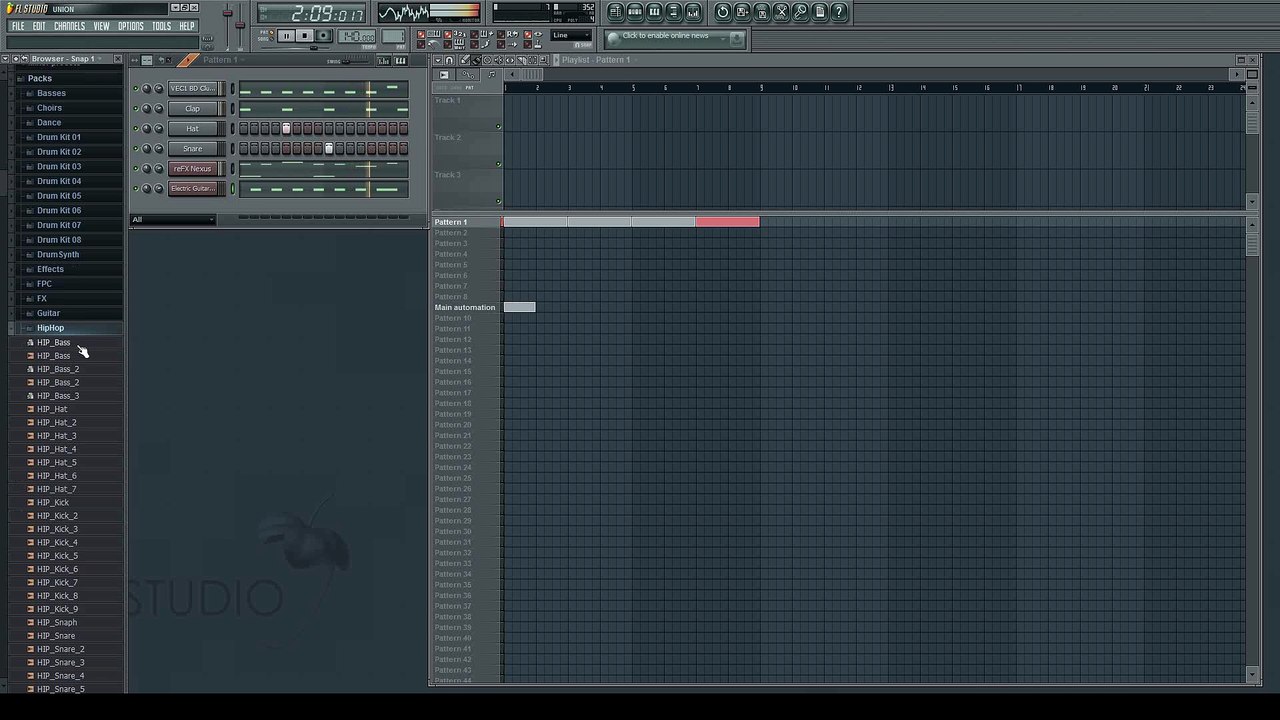Collapse the HipHop folder in browser

[50, 328]
